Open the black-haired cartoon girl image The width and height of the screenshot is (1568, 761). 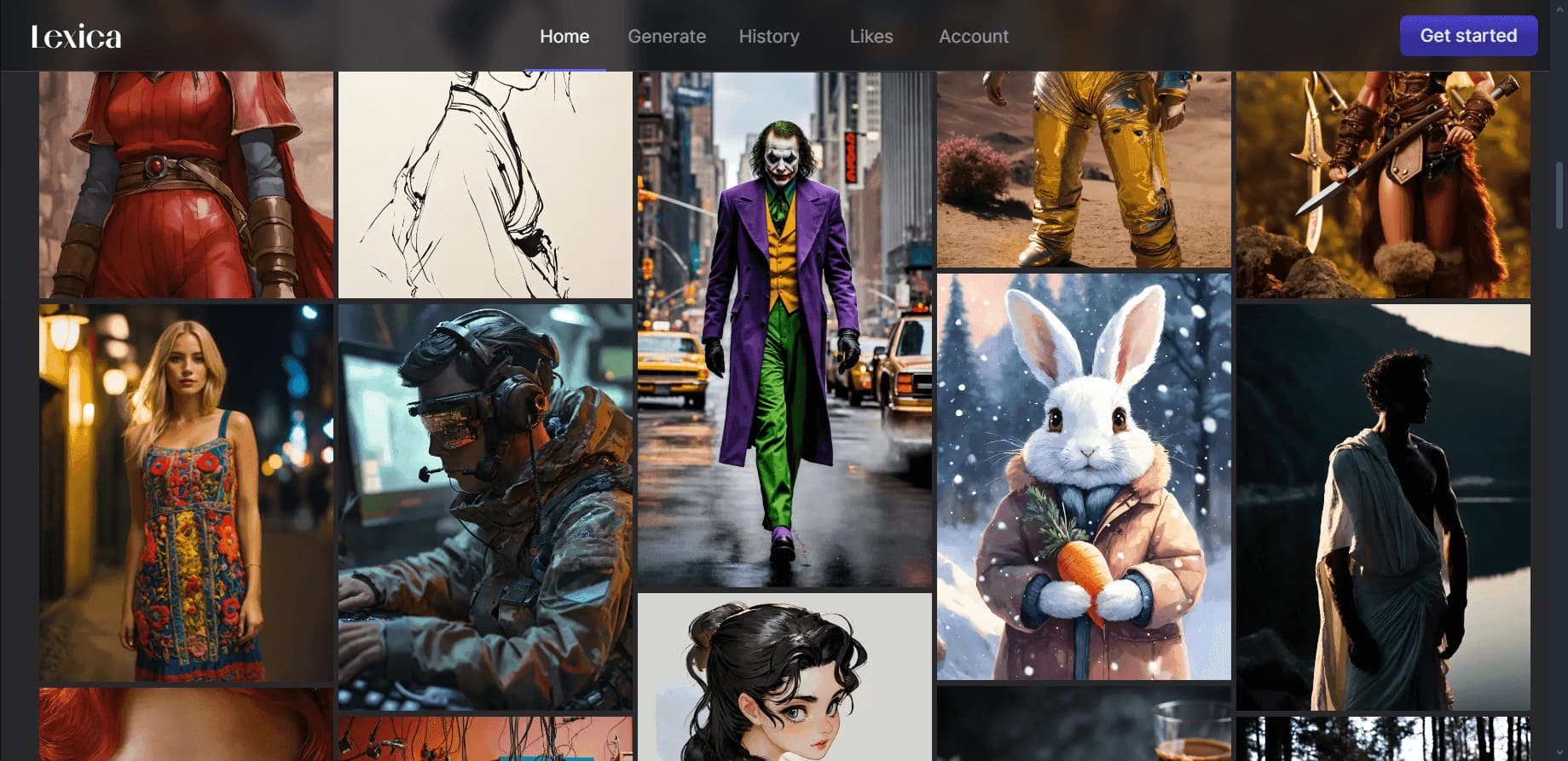[x=784, y=677]
